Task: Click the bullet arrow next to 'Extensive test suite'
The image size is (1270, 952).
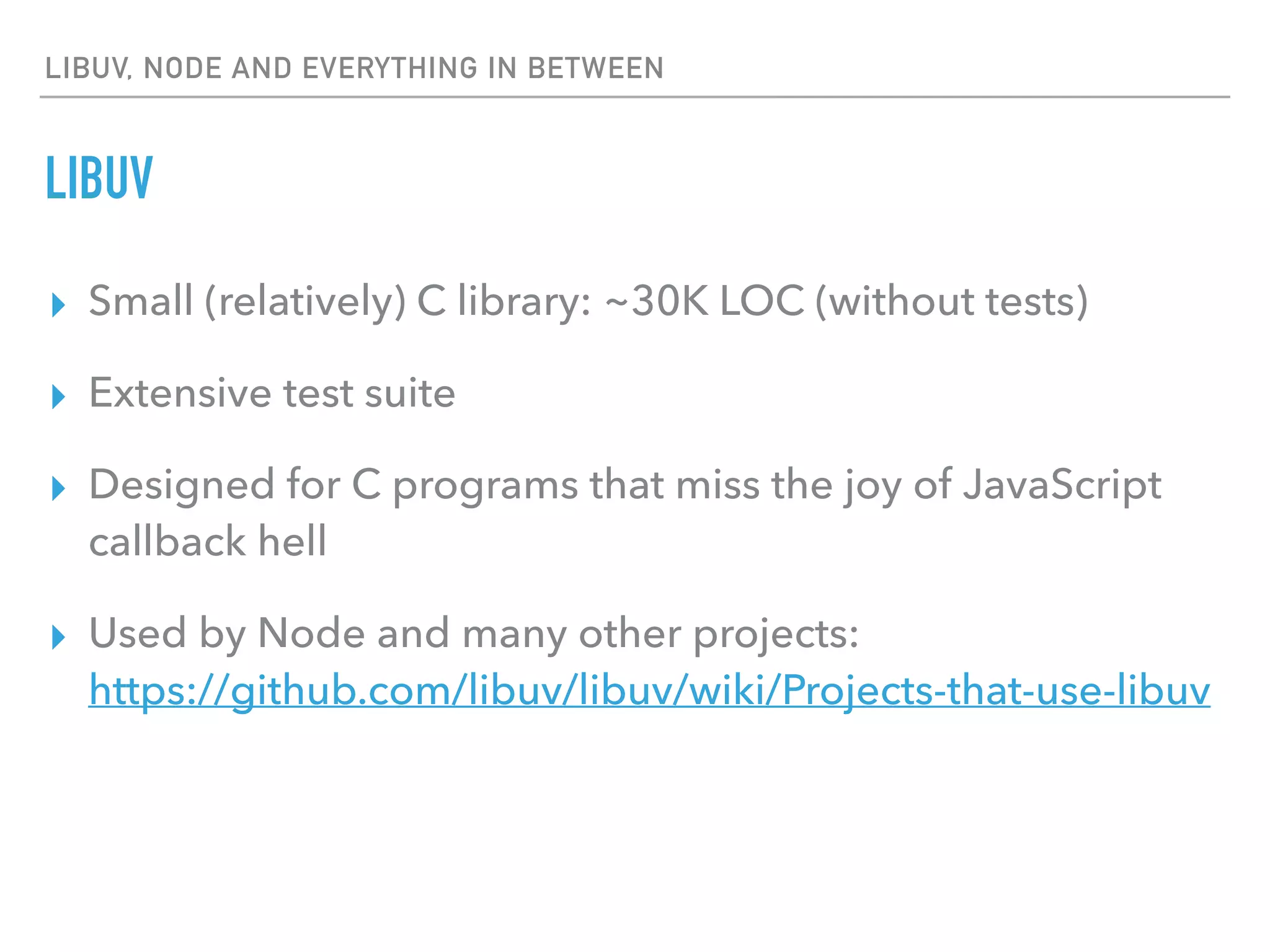Action: pos(59,397)
